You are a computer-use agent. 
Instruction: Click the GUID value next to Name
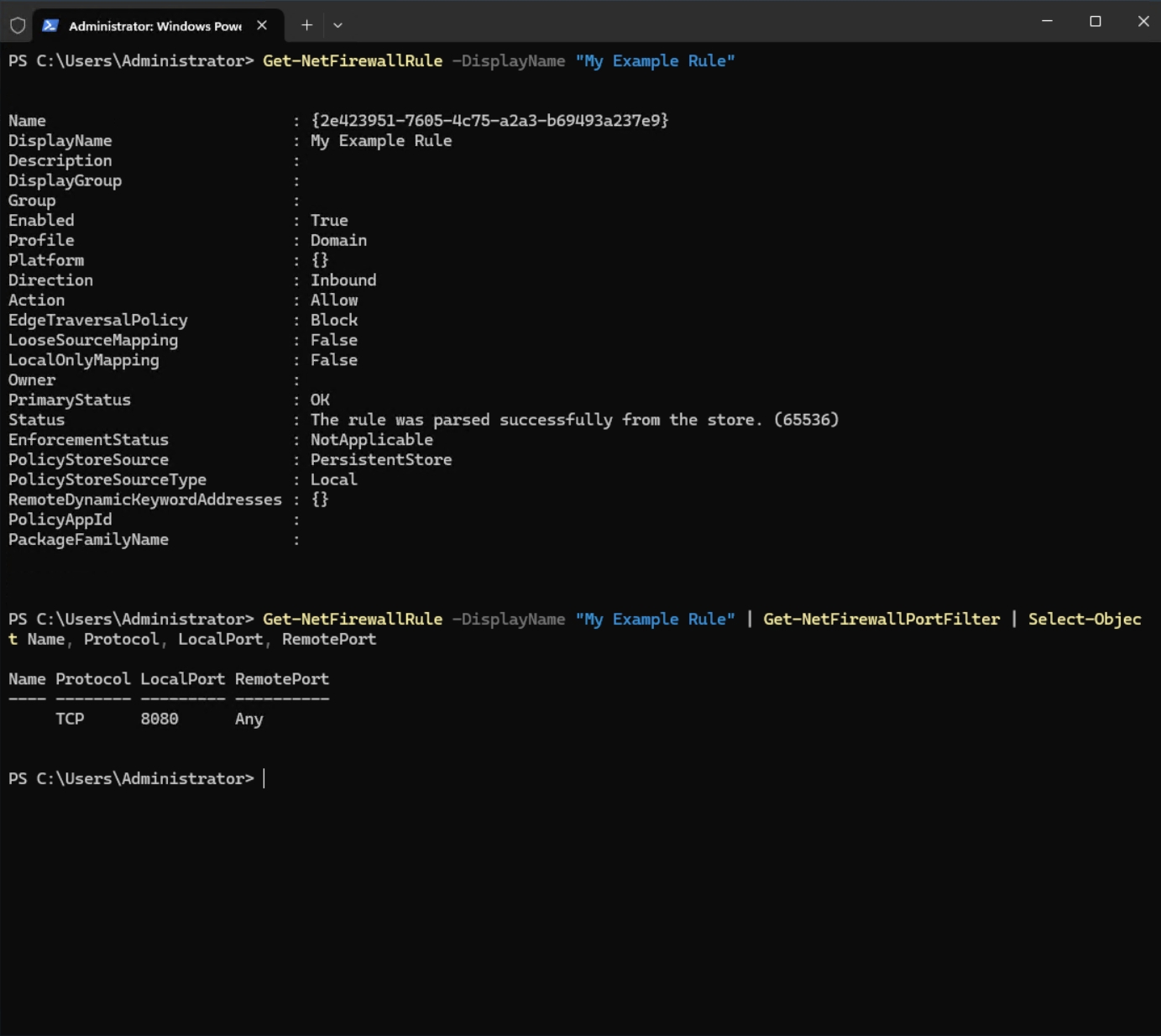pos(490,120)
